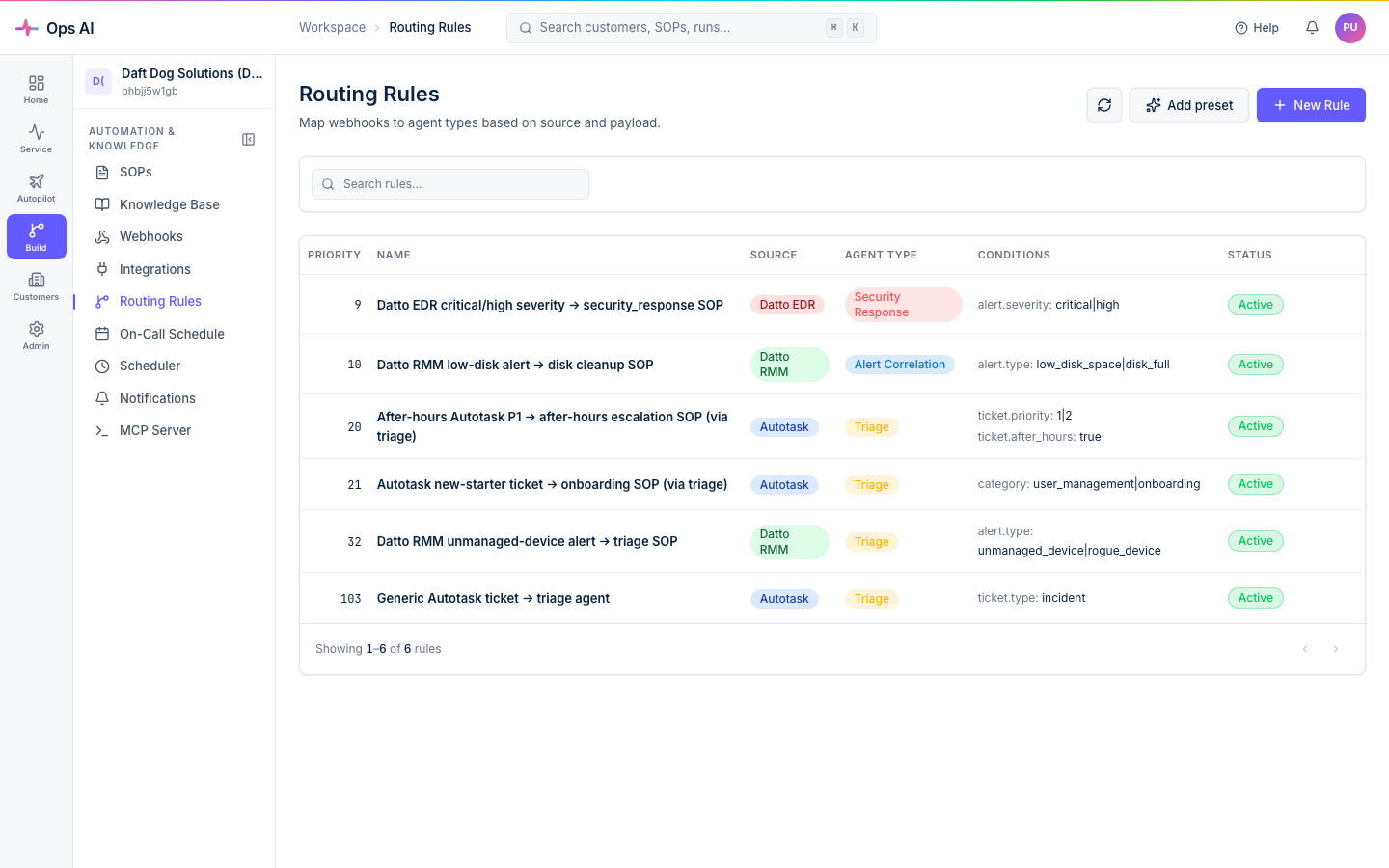Click the Search rules input field
The width and height of the screenshot is (1389, 868).
[450, 184]
